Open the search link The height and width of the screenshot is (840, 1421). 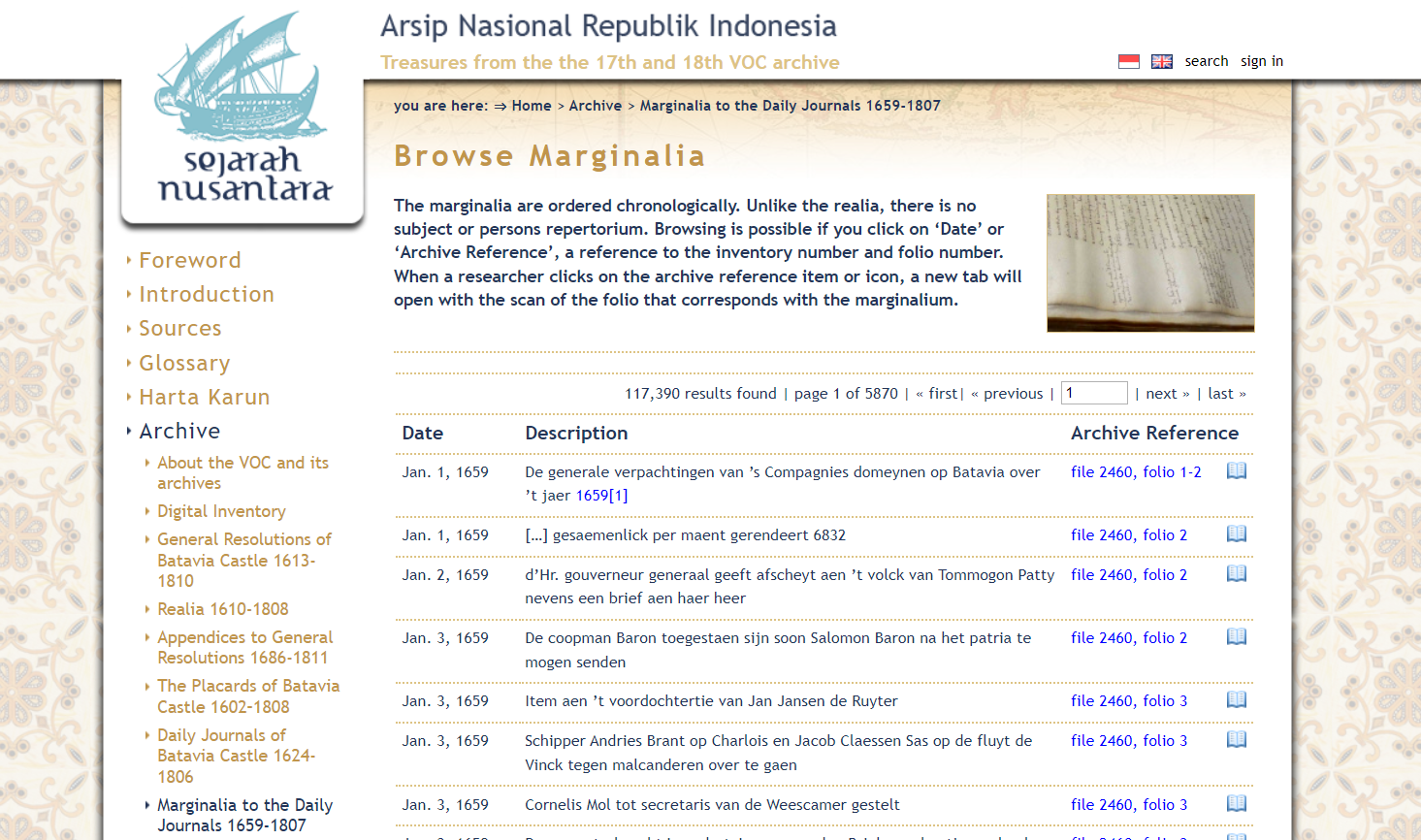tap(1207, 61)
